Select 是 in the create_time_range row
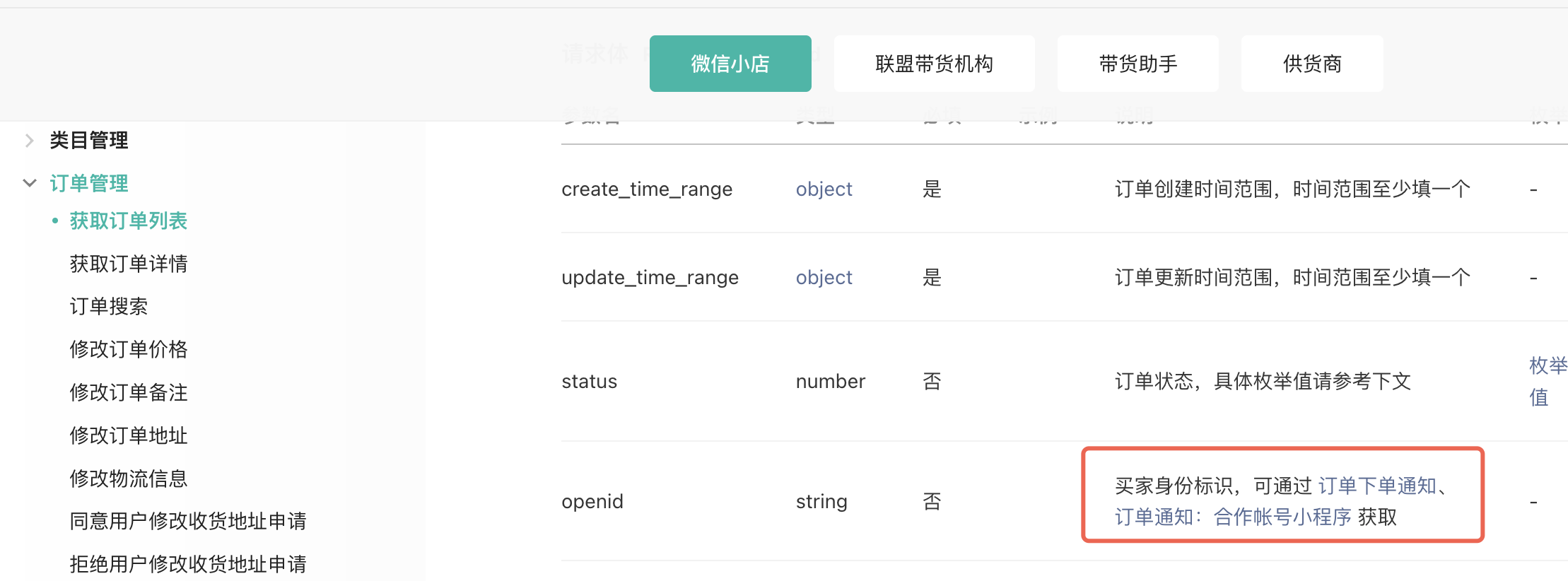 click(x=932, y=189)
